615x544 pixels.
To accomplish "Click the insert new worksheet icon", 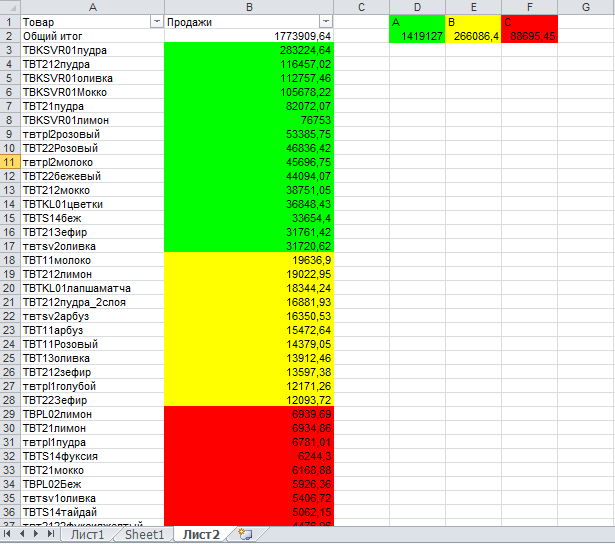I will point(246,534).
